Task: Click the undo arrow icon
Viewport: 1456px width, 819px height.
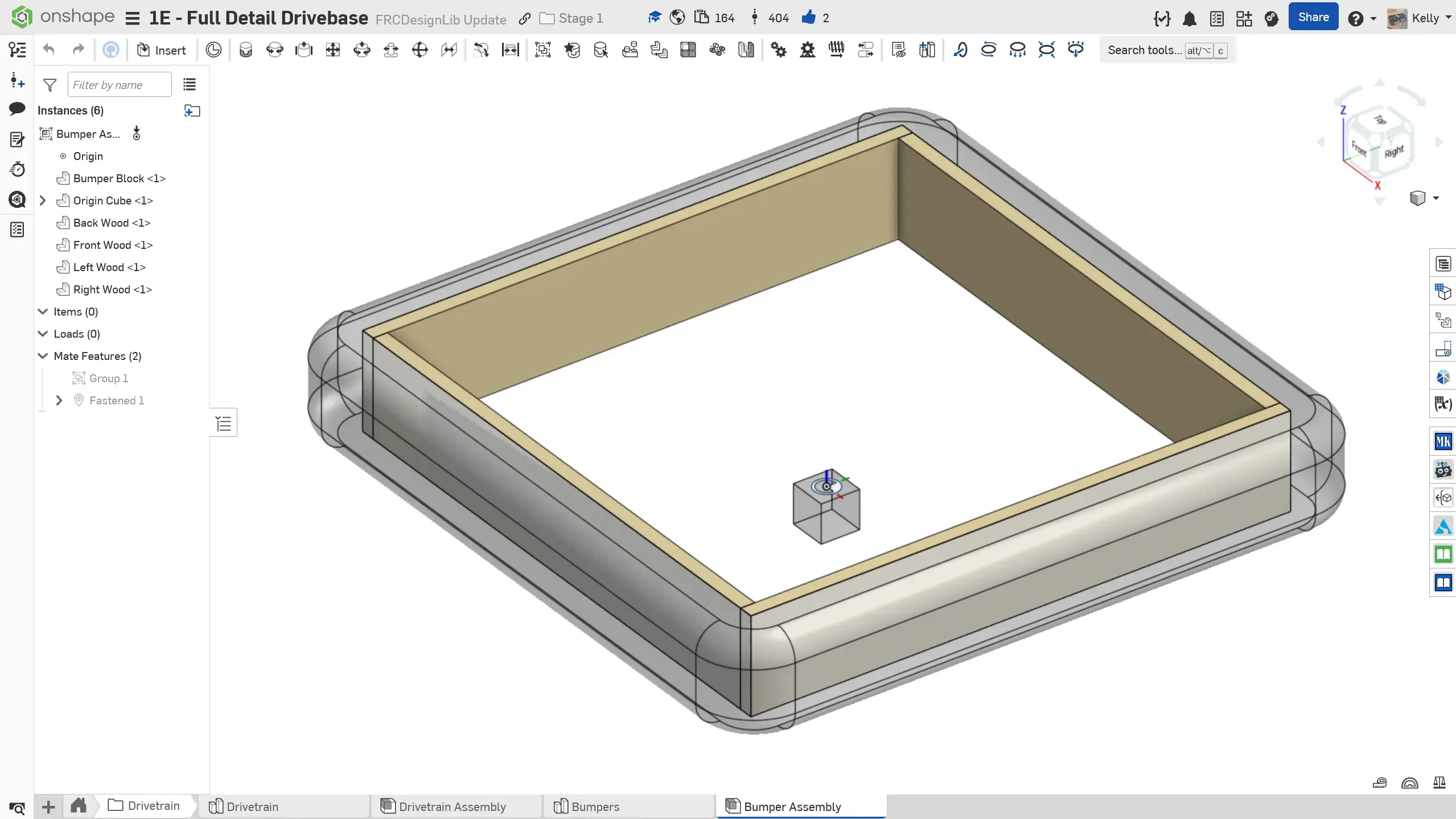Action: coord(49,50)
